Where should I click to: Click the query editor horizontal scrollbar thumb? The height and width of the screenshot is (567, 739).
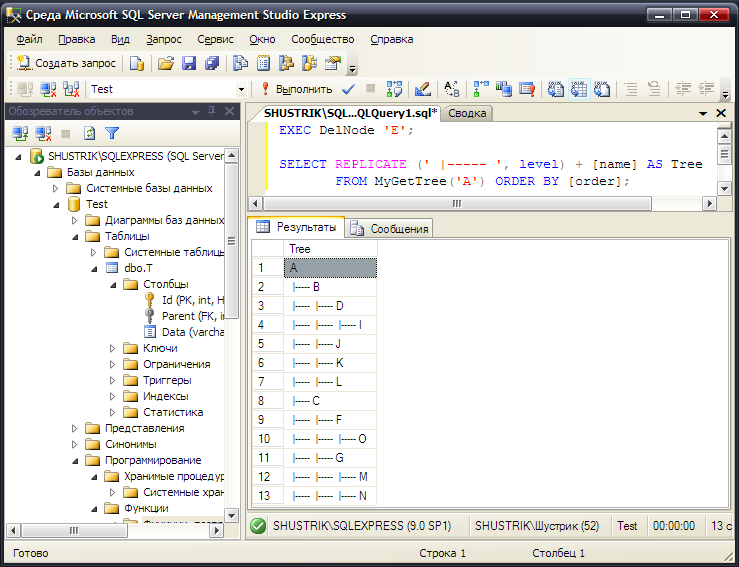coord(457,204)
